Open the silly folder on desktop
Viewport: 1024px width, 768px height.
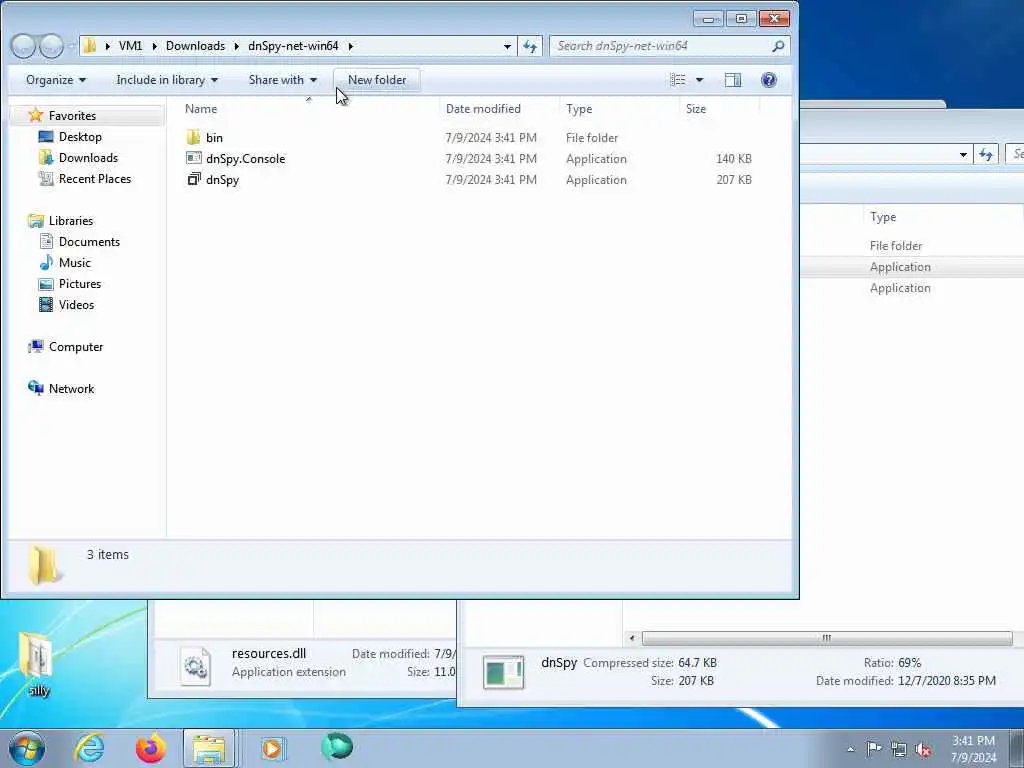[37, 663]
